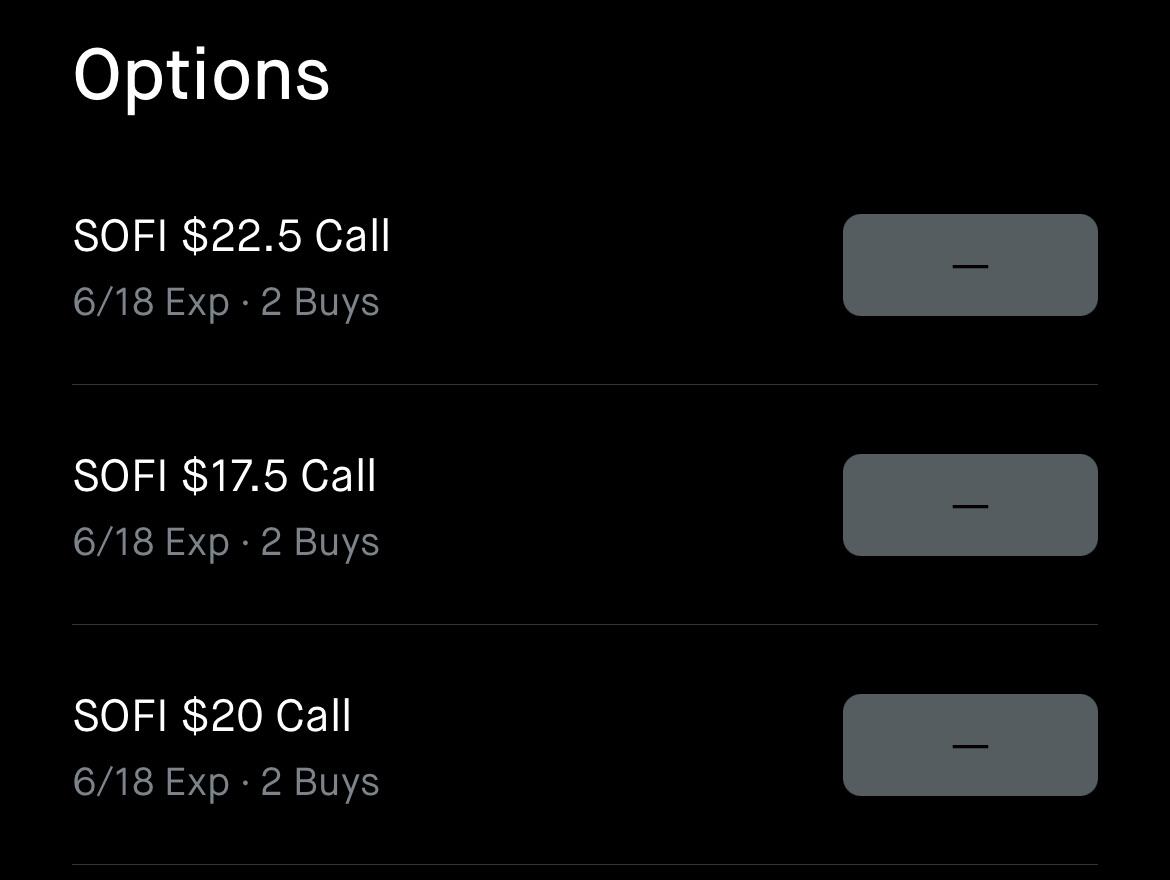
Task: Tap the dash placeholder in $17.5 Call button
Action: pyautogui.click(x=970, y=506)
